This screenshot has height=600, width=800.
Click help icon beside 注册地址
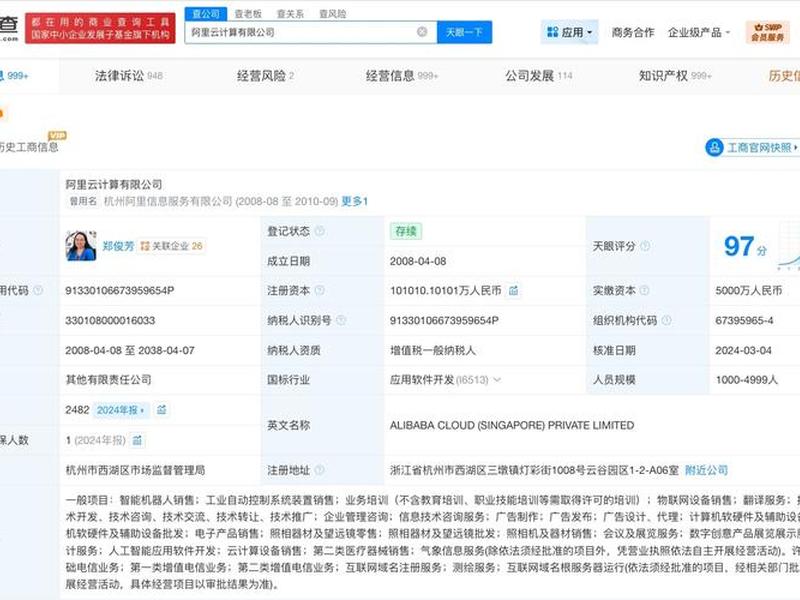pos(319,470)
